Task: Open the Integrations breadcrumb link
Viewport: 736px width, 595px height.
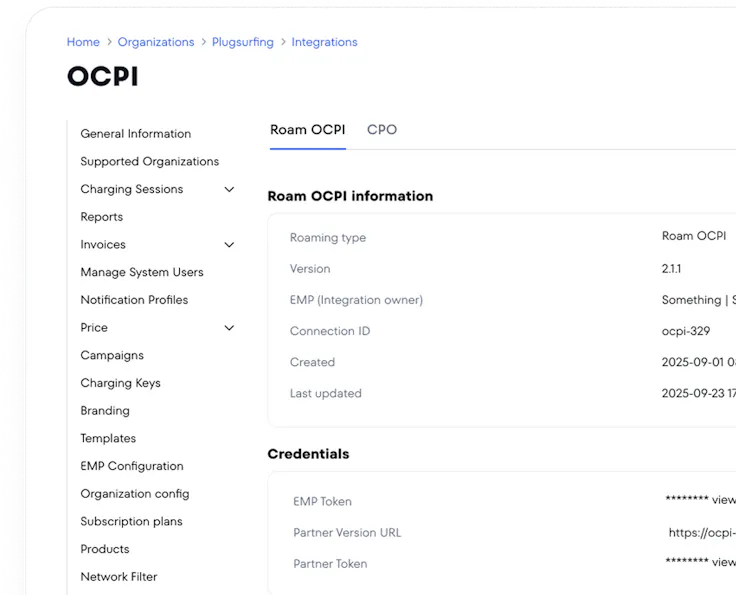Action: (324, 42)
